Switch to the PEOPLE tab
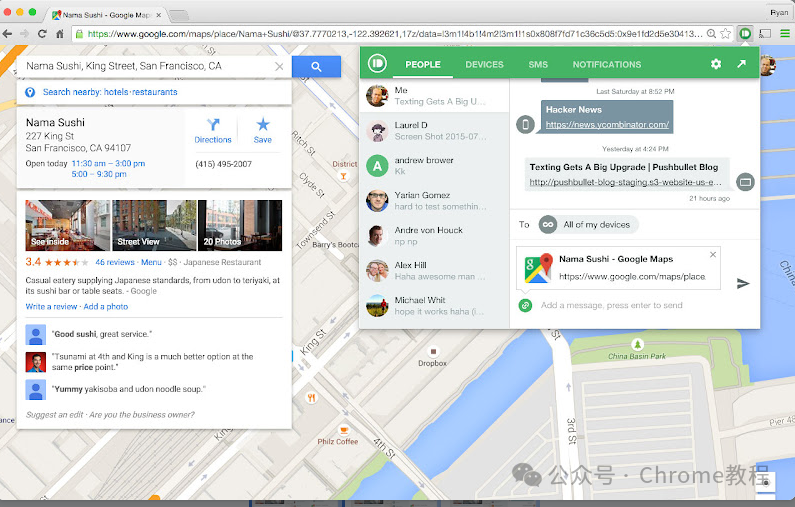 click(x=423, y=64)
